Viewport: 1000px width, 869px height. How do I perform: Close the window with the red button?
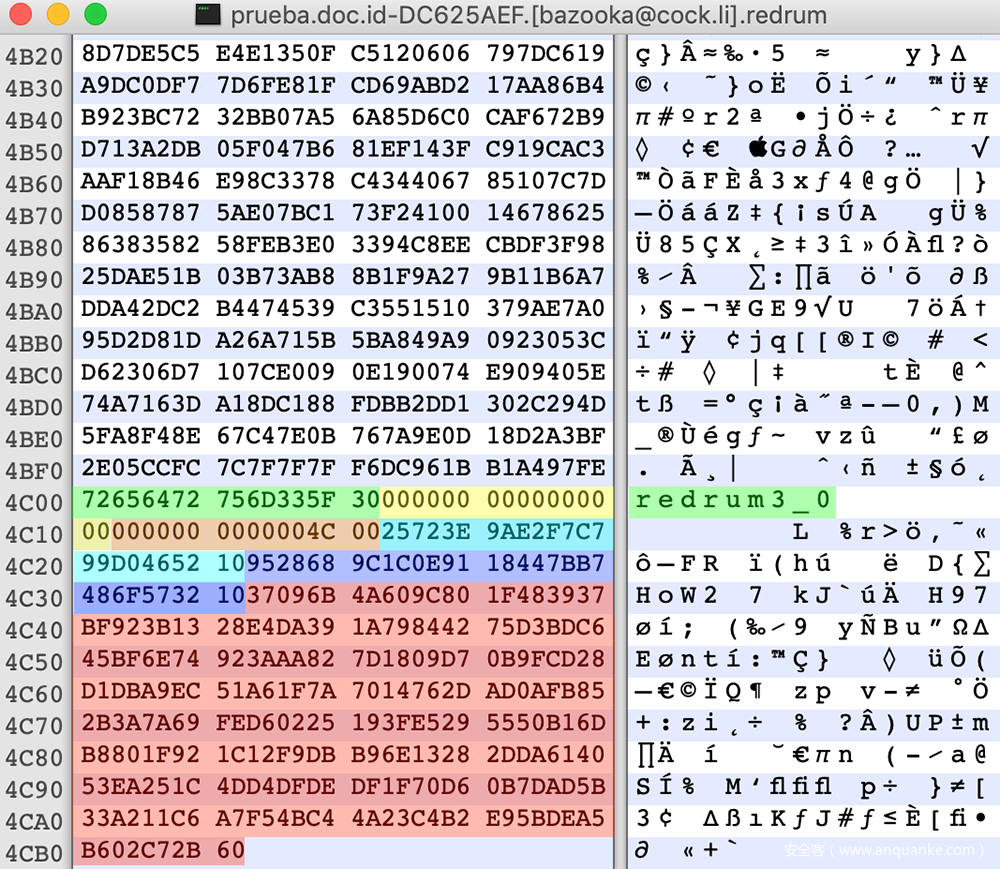click(x=20, y=13)
